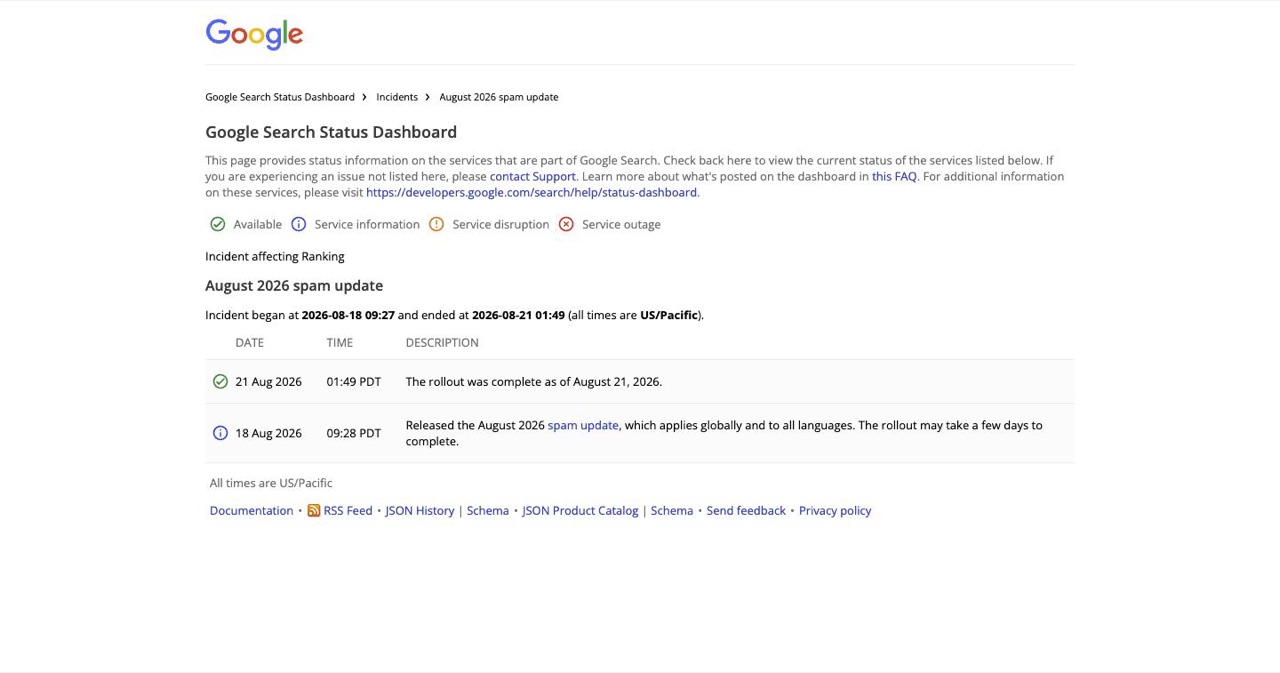The image size is (1280, 673).
Task: Click the incident start time 2026-08-18 09:27
Action: pos(348,315)
